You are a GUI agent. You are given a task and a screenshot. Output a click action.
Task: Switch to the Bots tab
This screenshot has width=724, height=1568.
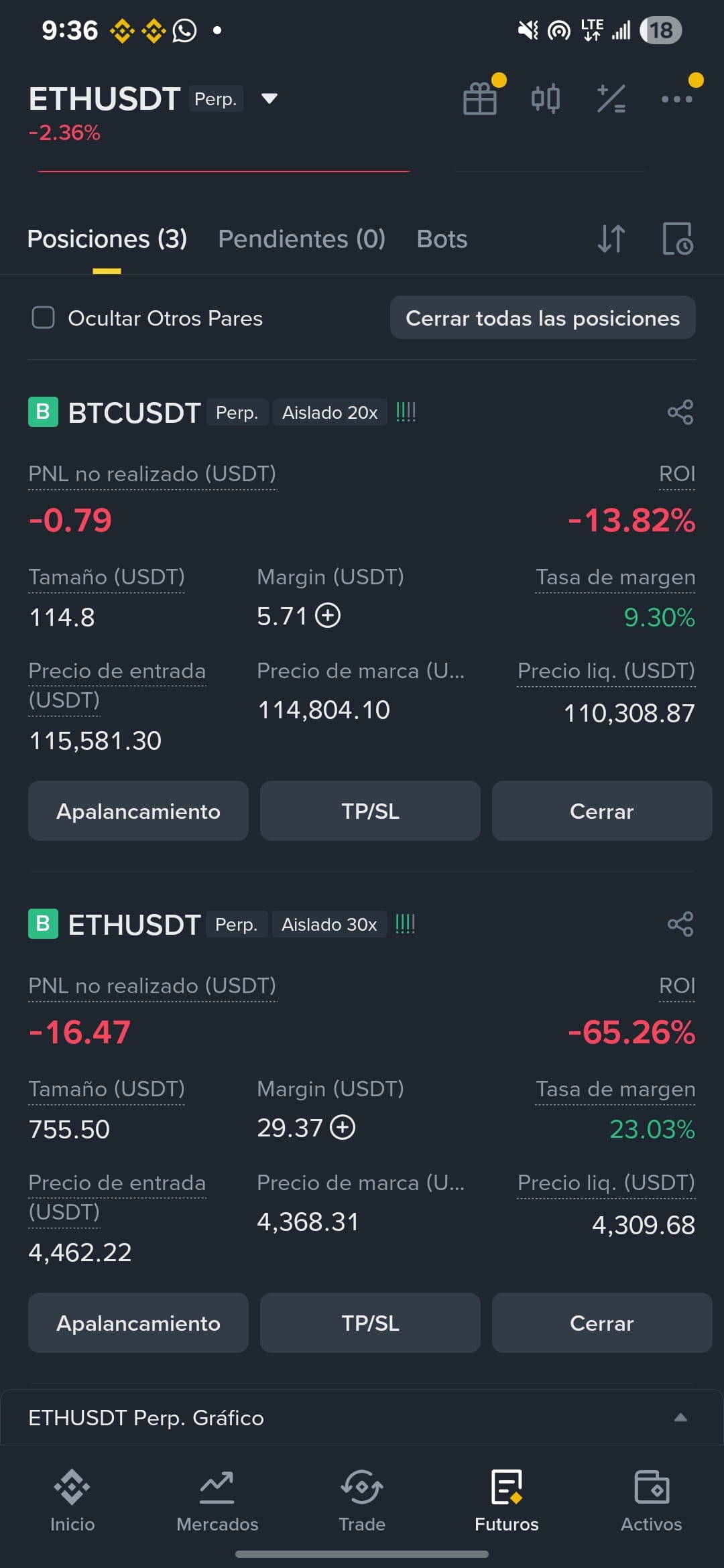(442, 239)
